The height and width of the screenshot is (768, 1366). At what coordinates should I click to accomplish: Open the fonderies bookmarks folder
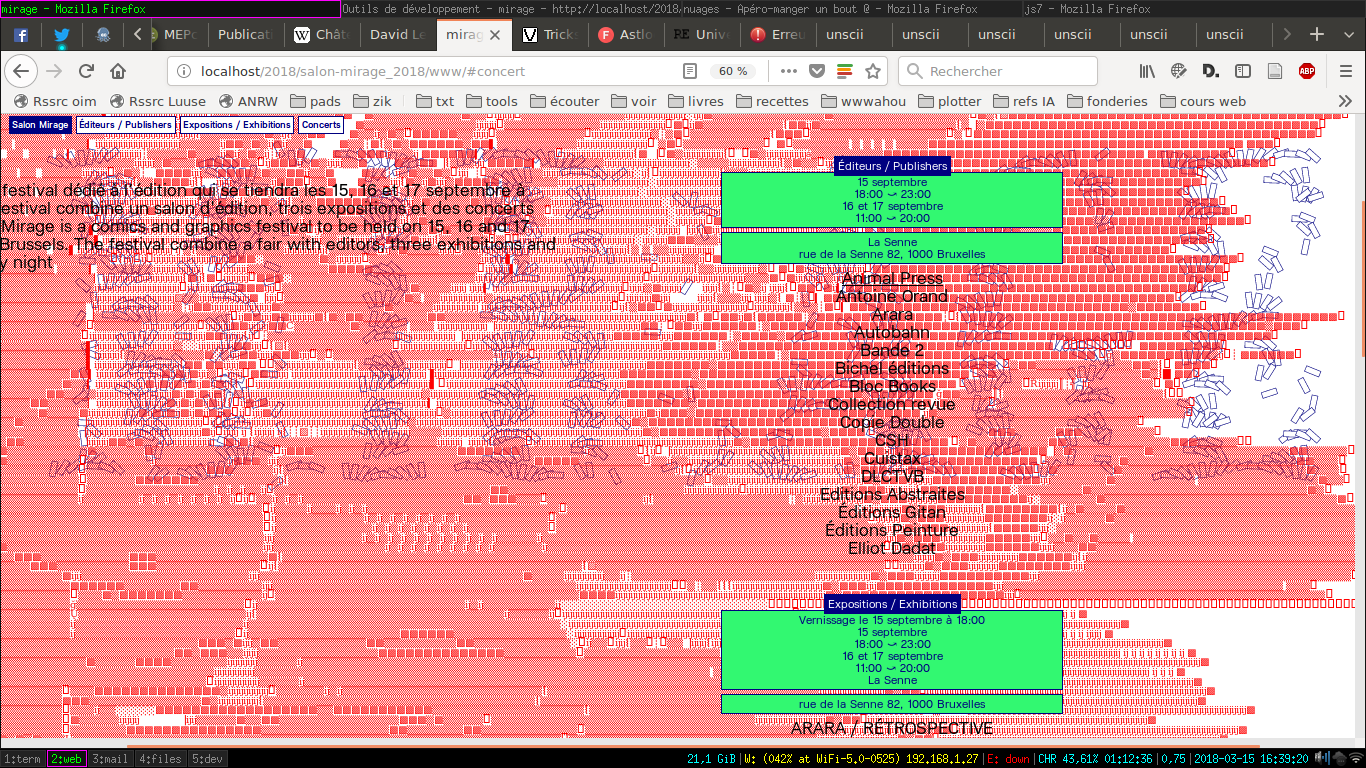[x=1110, y=101]
